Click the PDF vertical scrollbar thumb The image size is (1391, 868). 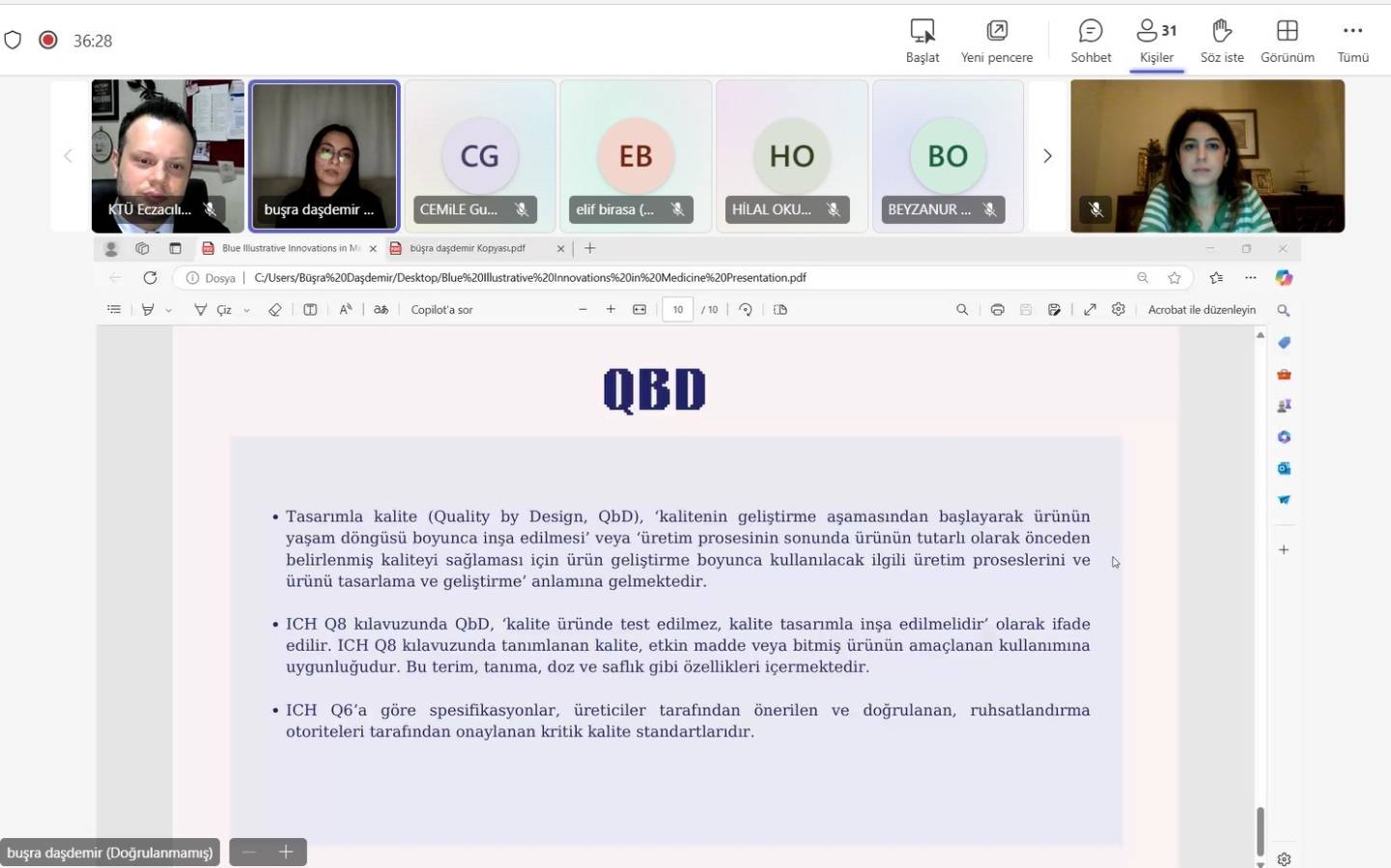tap(1260, 830)
